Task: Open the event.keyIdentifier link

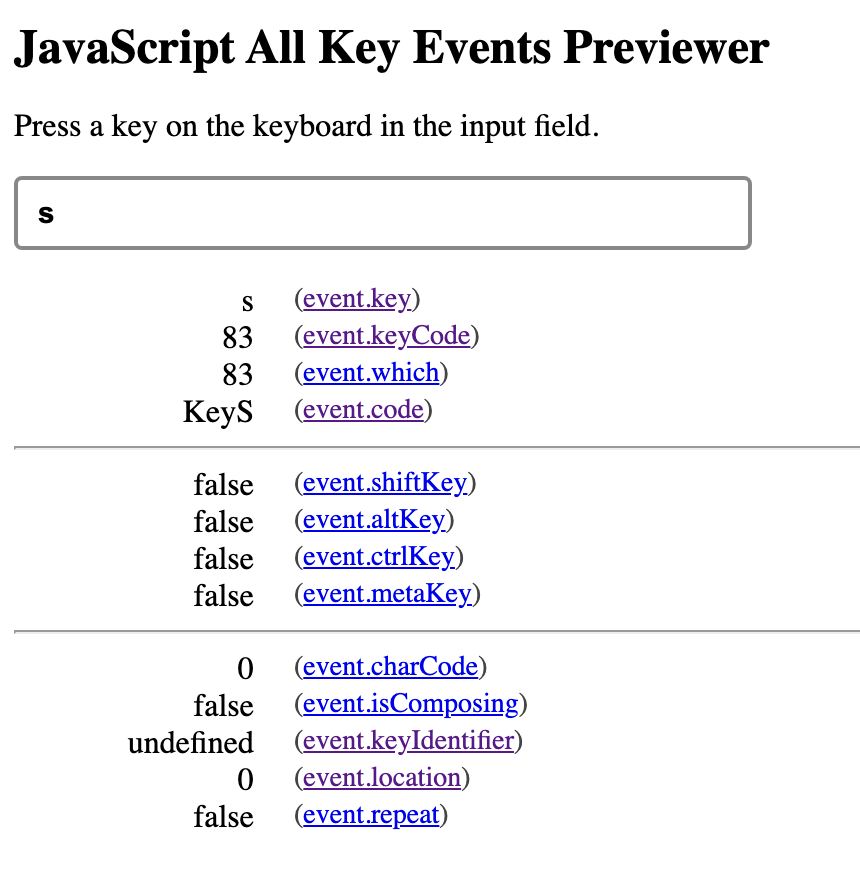Action: [408, 741]
